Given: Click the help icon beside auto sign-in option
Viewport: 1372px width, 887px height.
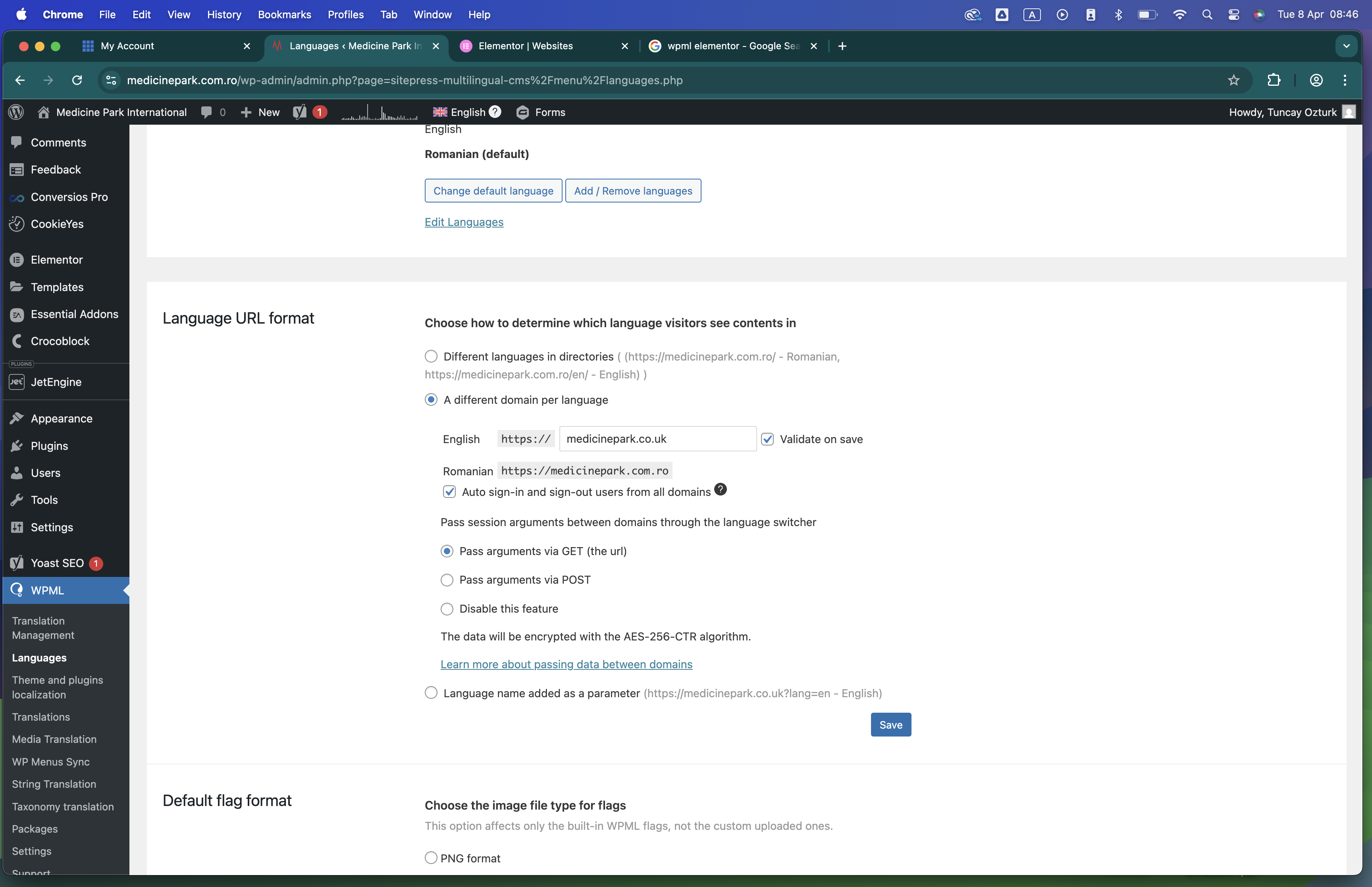Looking at the screenshot, I should click(x=720, y=490).
